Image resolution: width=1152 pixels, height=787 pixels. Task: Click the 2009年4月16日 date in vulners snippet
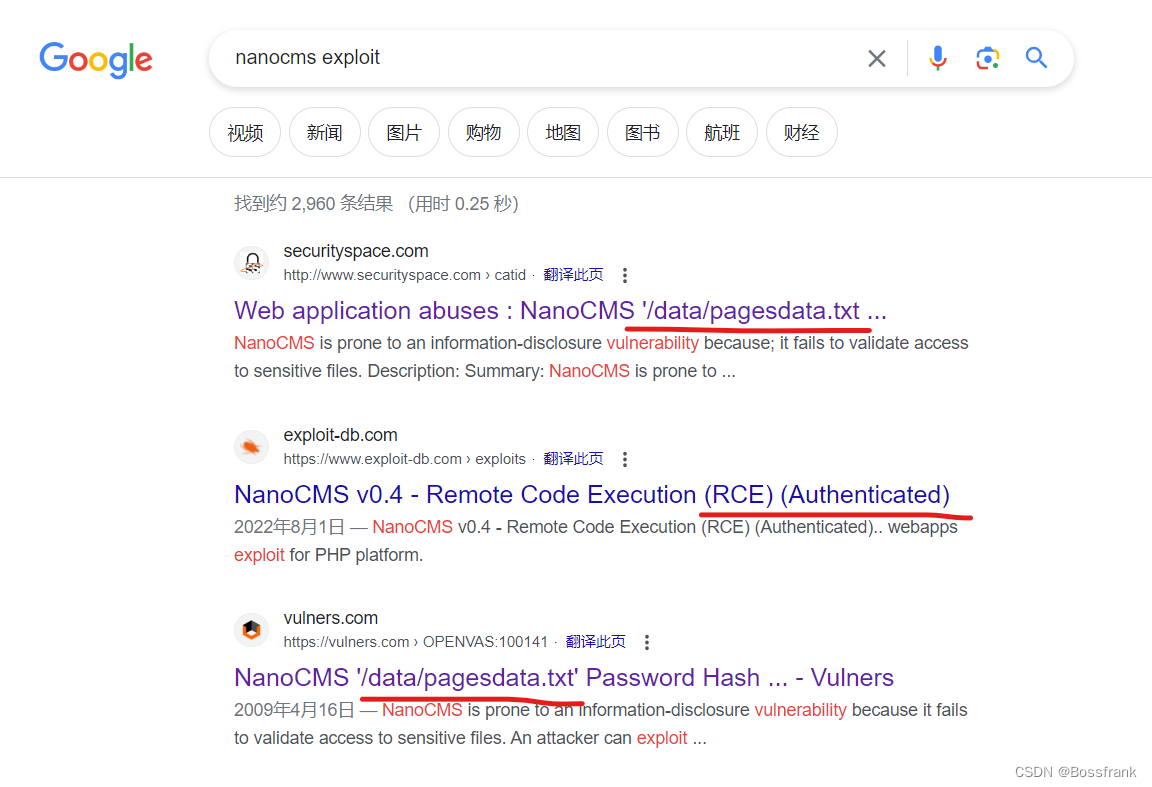294,710
